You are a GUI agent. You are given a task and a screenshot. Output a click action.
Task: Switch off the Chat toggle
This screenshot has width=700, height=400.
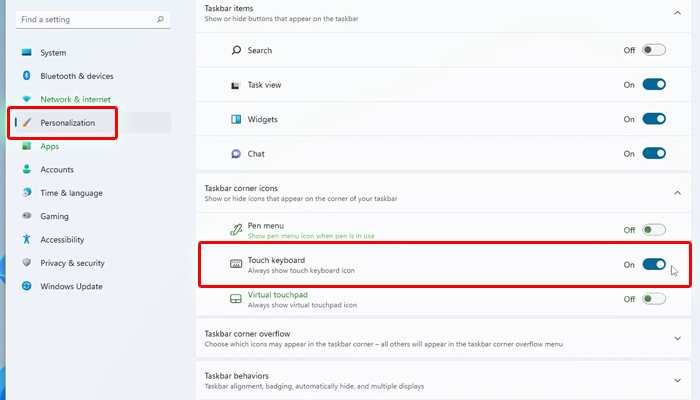tap(654, 153)
